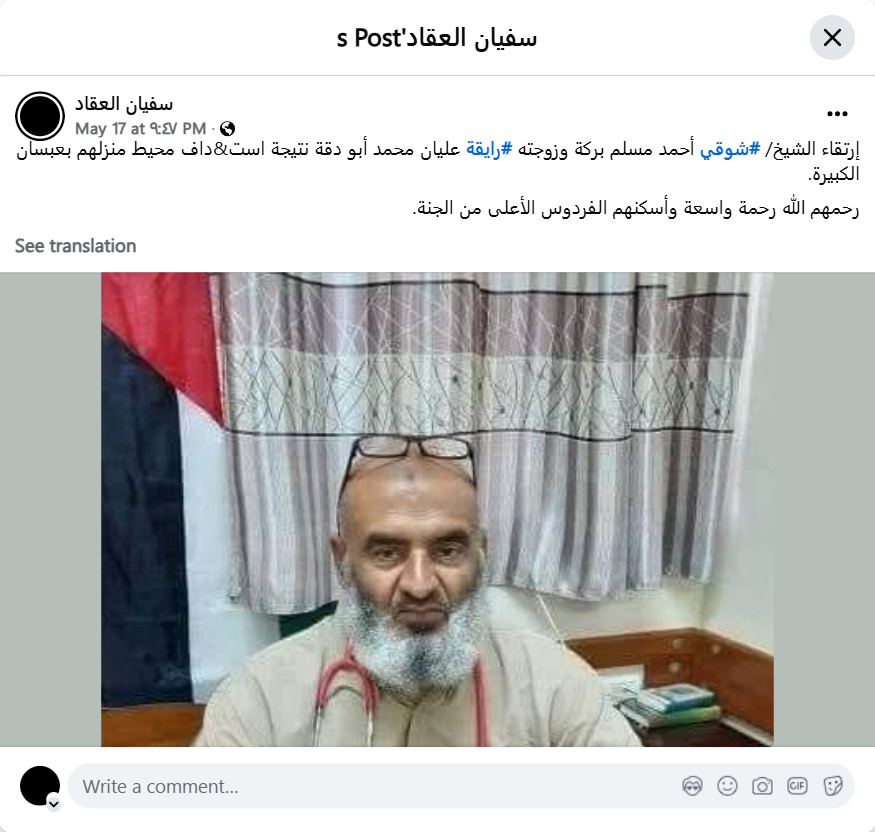Click the dialog title سفيان العقاد's Post
The height and width of the screenshot is (832, 875).
[437, 38]
